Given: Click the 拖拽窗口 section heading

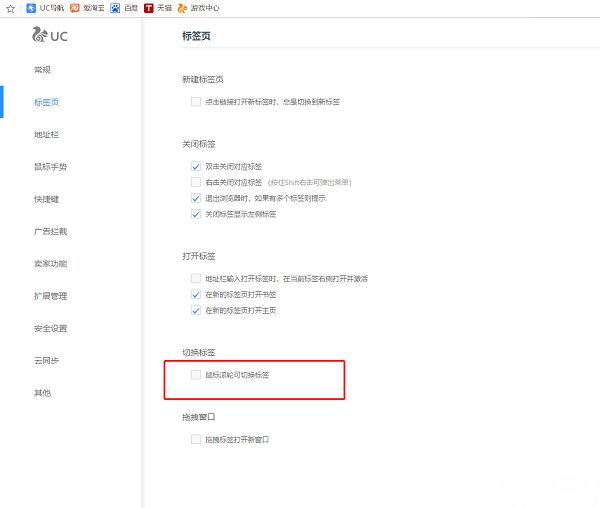Looking at the screenshot, I should (x=199, y=417).
